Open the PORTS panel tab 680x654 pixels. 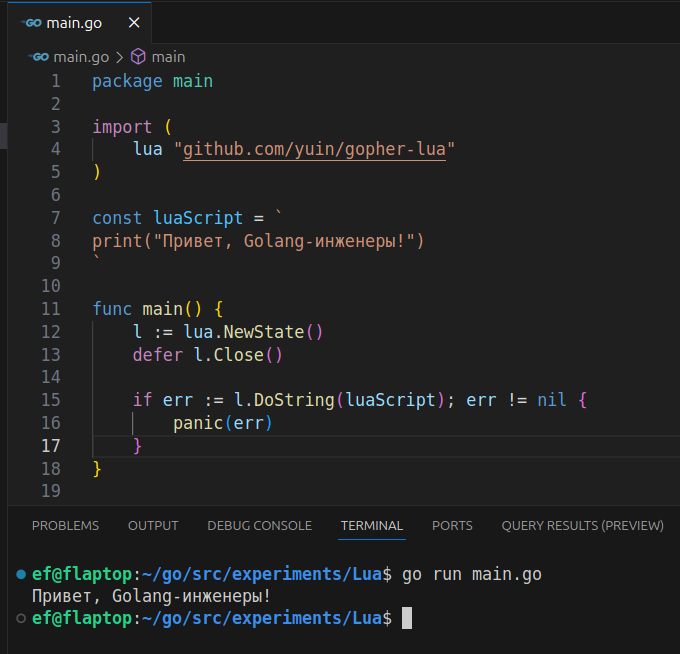tap(452, 526)
